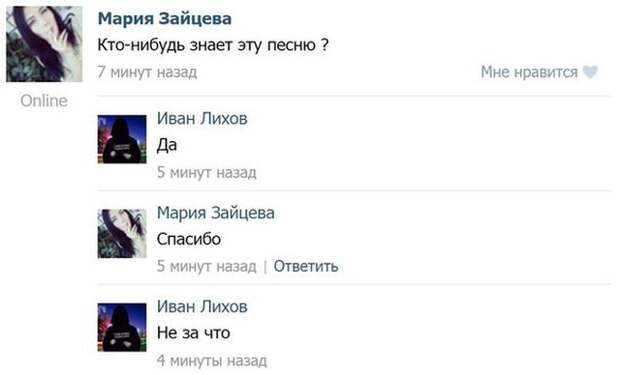This screenshot has width=620, height=375.
Task: Click the Спасибо comment text
Action: tap(189, 239)
